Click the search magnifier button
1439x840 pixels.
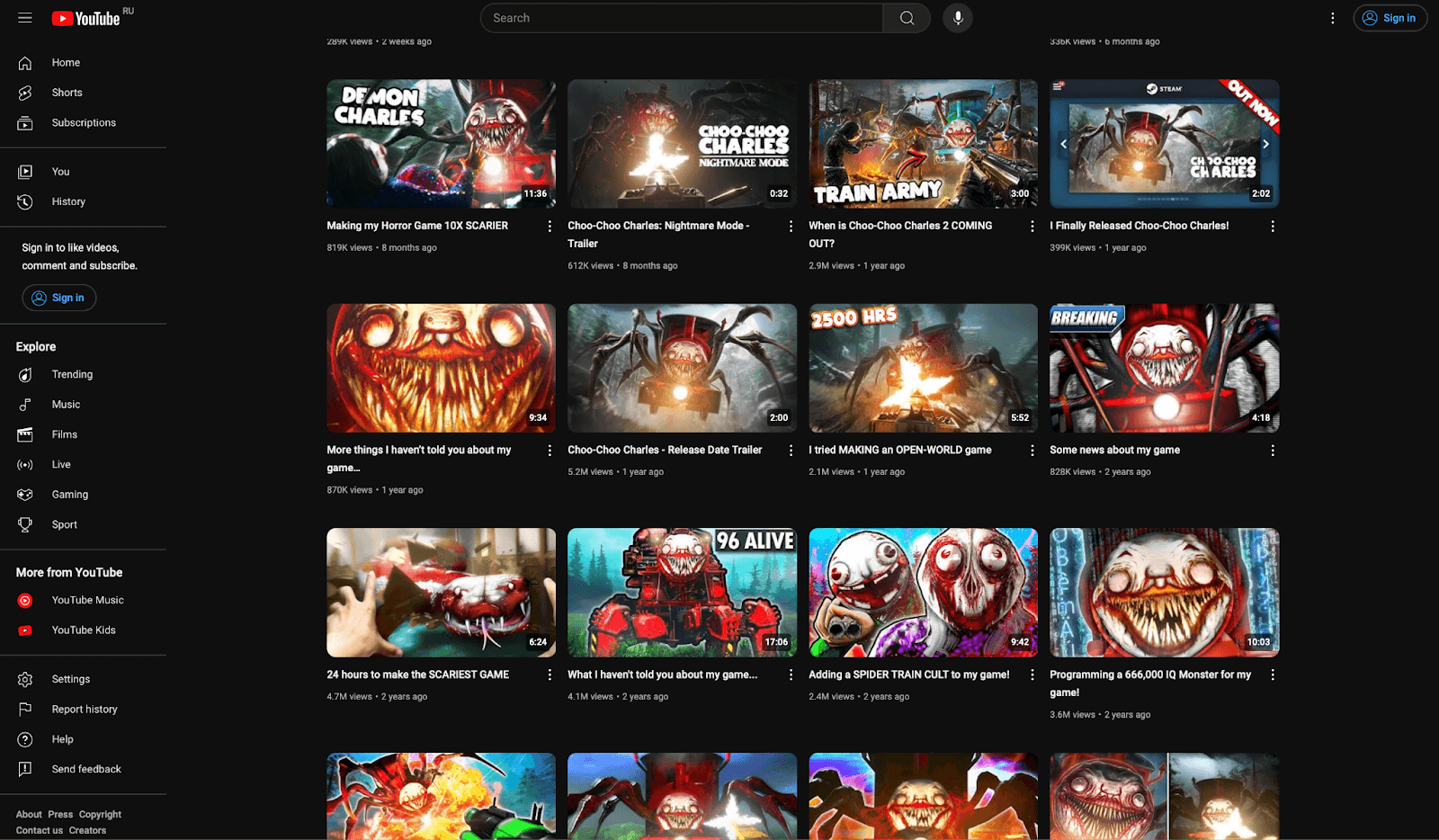(x=907, y=18)
